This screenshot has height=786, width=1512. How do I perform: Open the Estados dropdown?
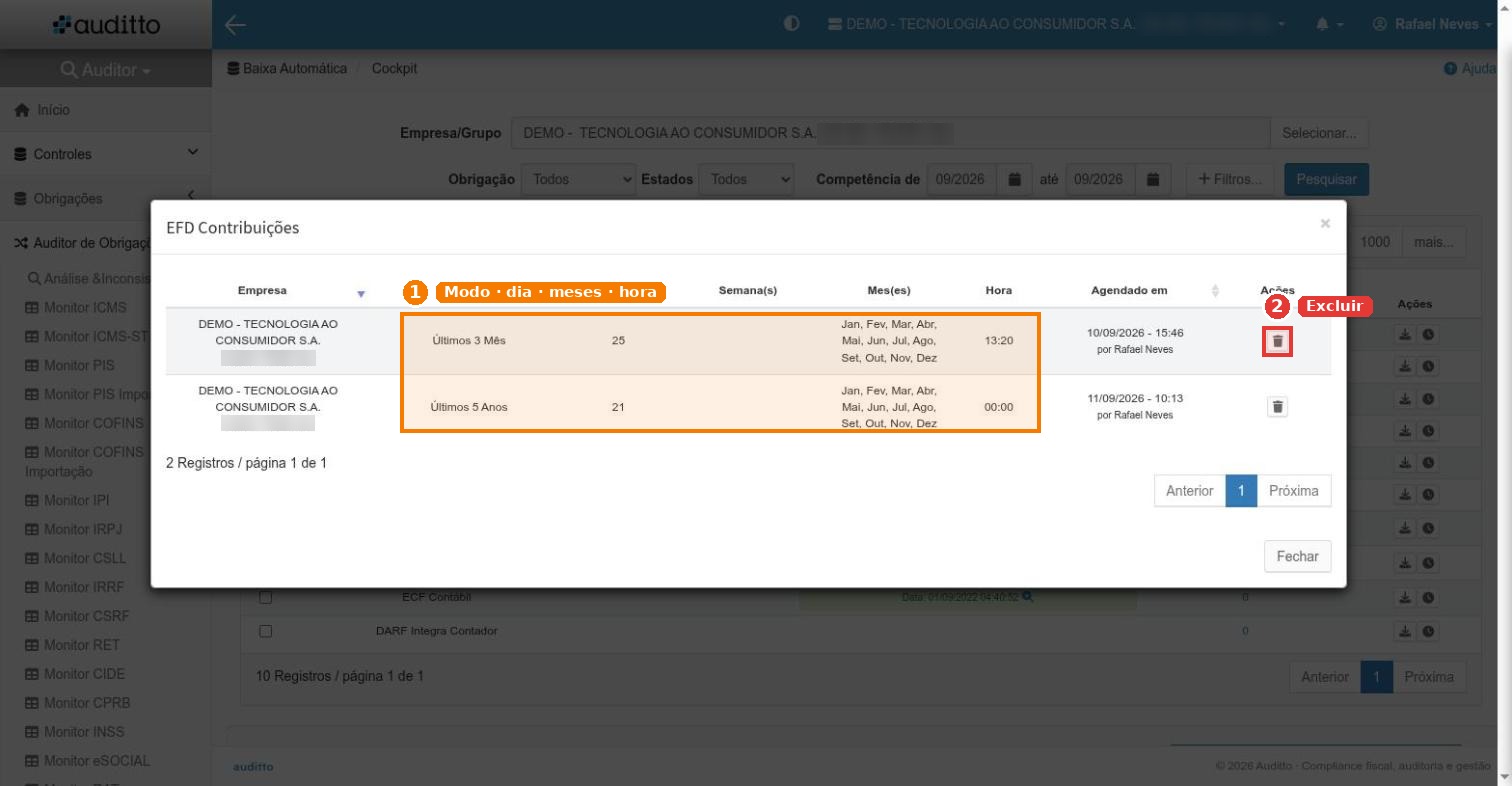pyautogui.click(x=746, y=179)
